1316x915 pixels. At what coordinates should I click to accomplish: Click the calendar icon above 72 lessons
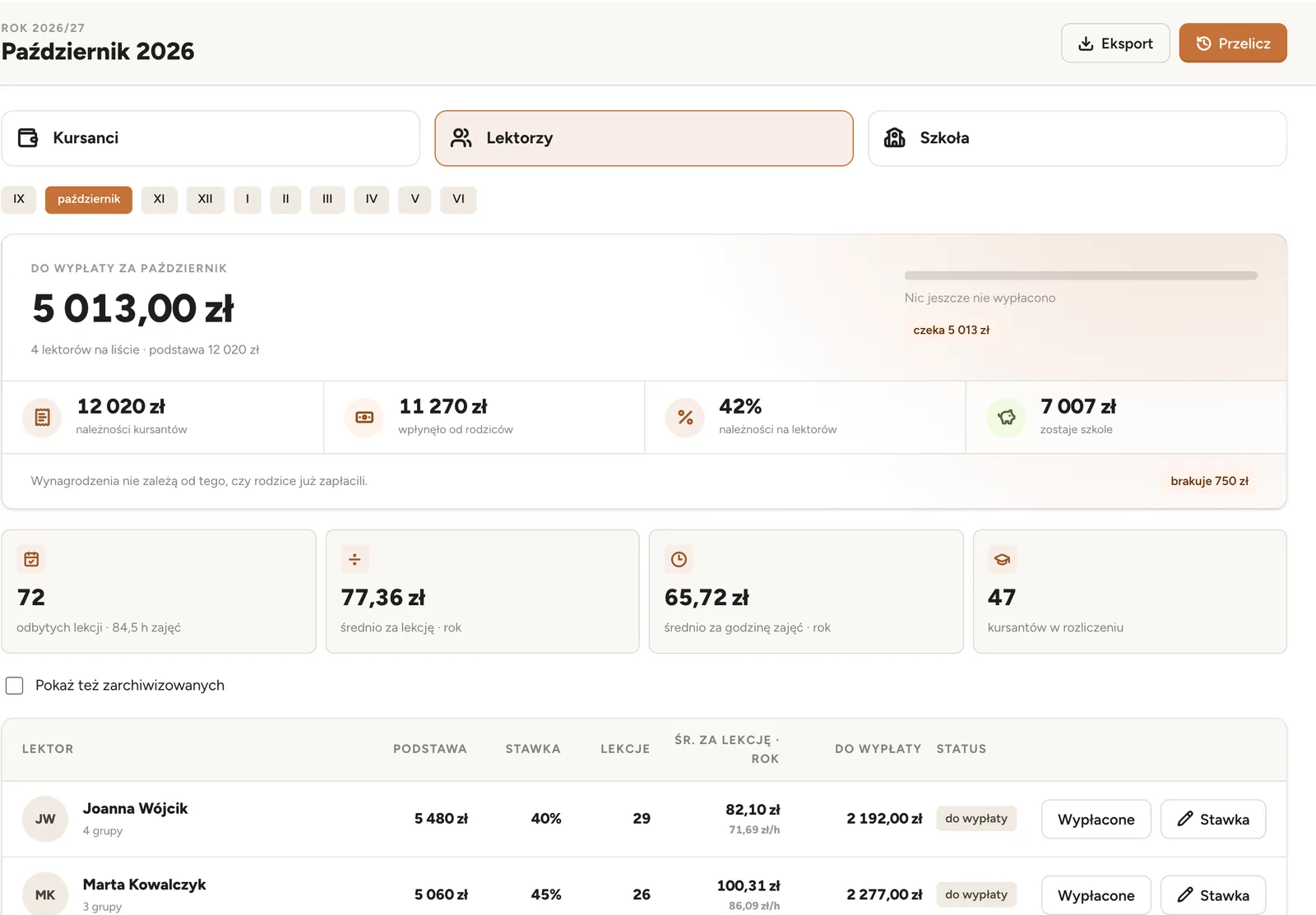coord(31,560)
